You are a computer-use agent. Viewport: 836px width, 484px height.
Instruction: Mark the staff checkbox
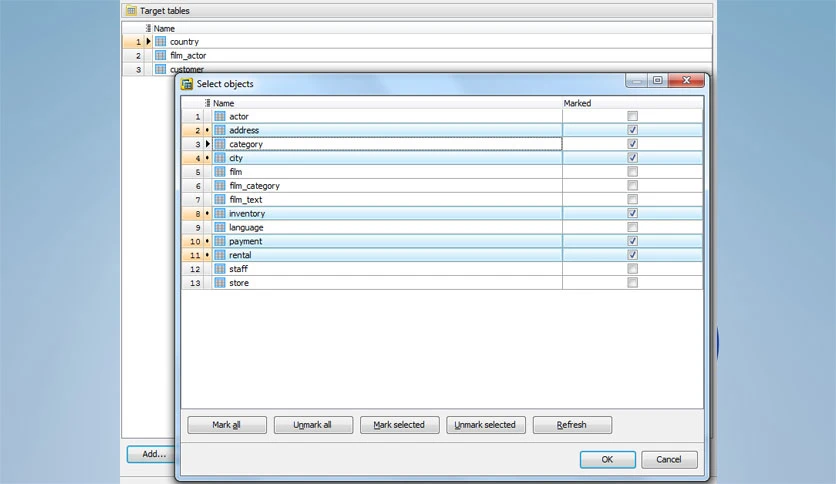point(632,269)
